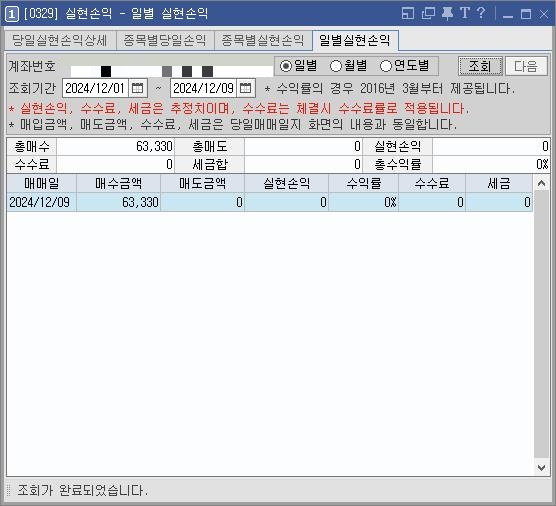Click the 총매수 summary value 63,330

[x=115, y=146]
